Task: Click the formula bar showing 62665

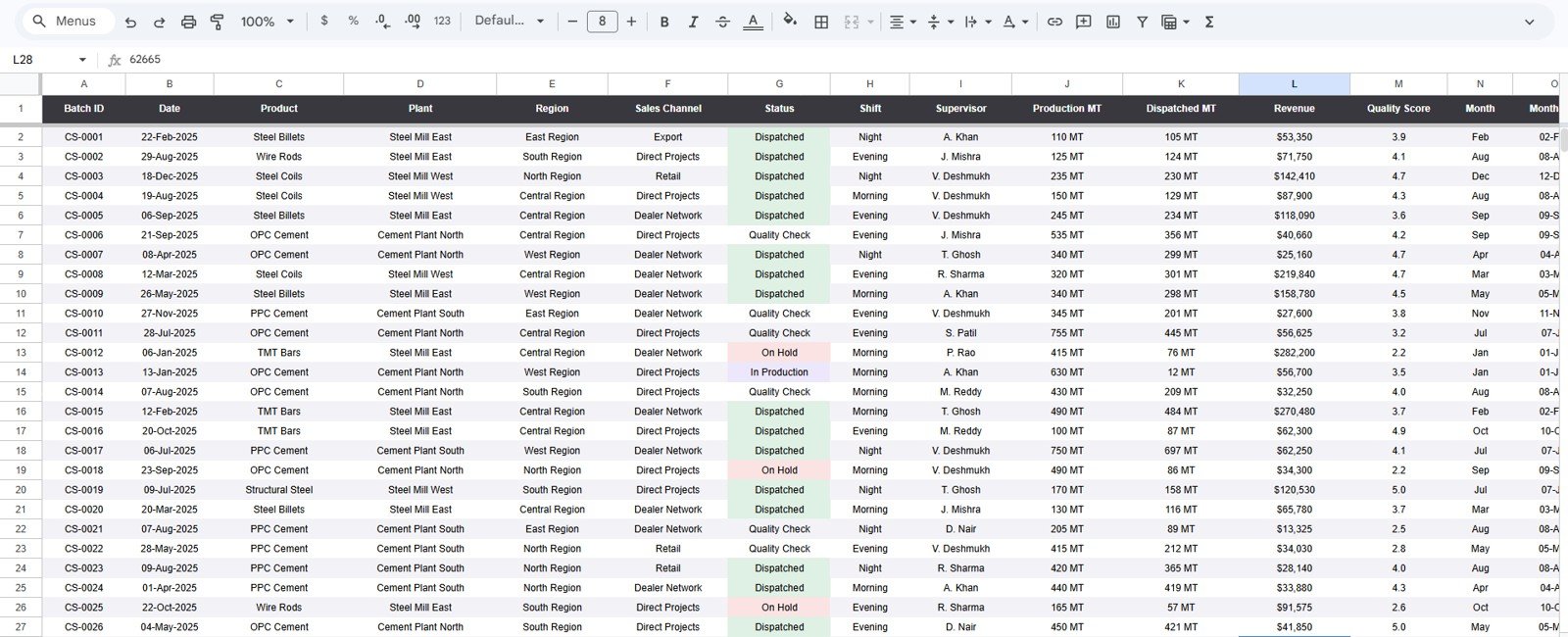Action: (843, 60)
